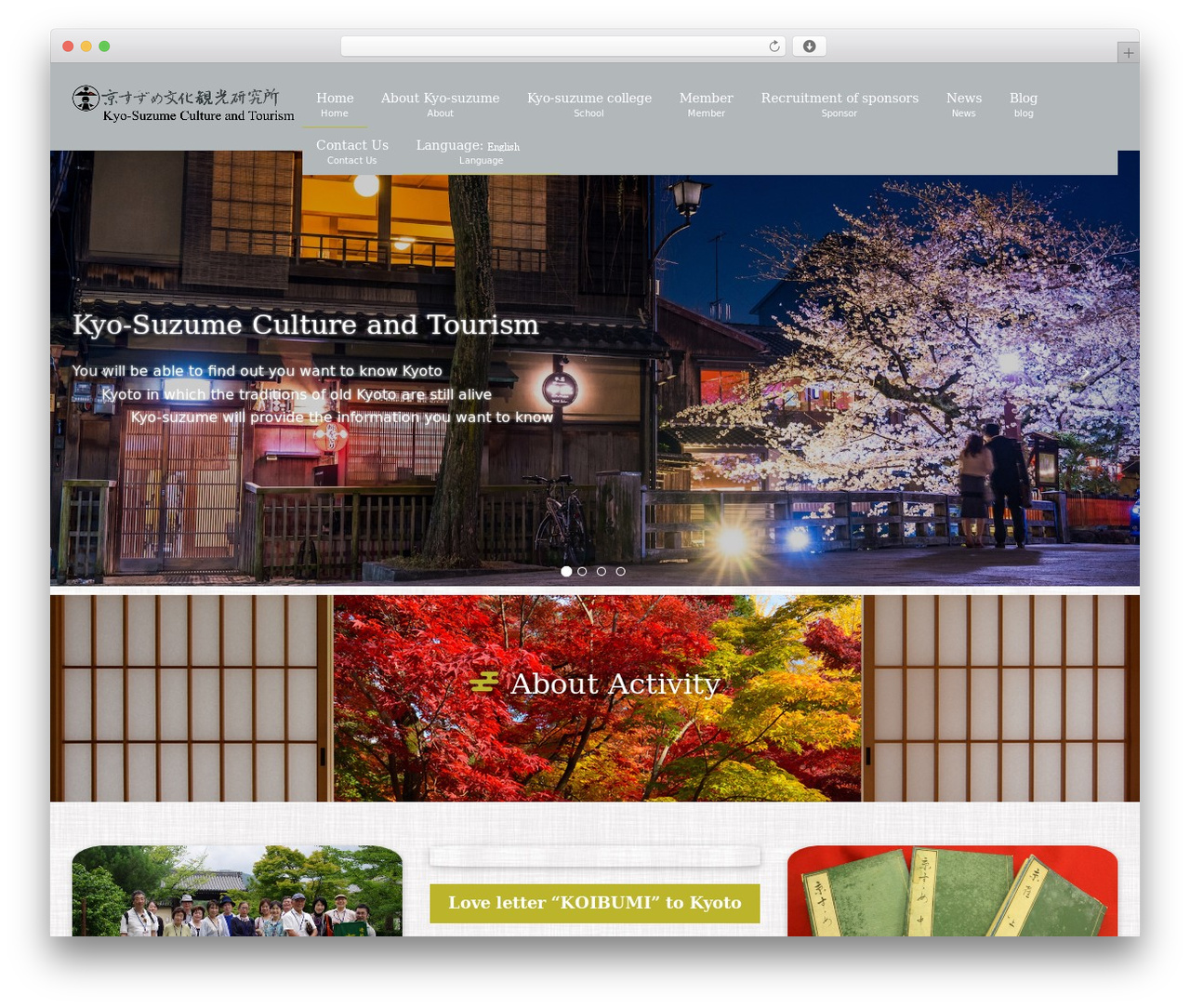Click the browser address bar
This screenshot has height=1008, width=1190.
[x=563, y=46]
